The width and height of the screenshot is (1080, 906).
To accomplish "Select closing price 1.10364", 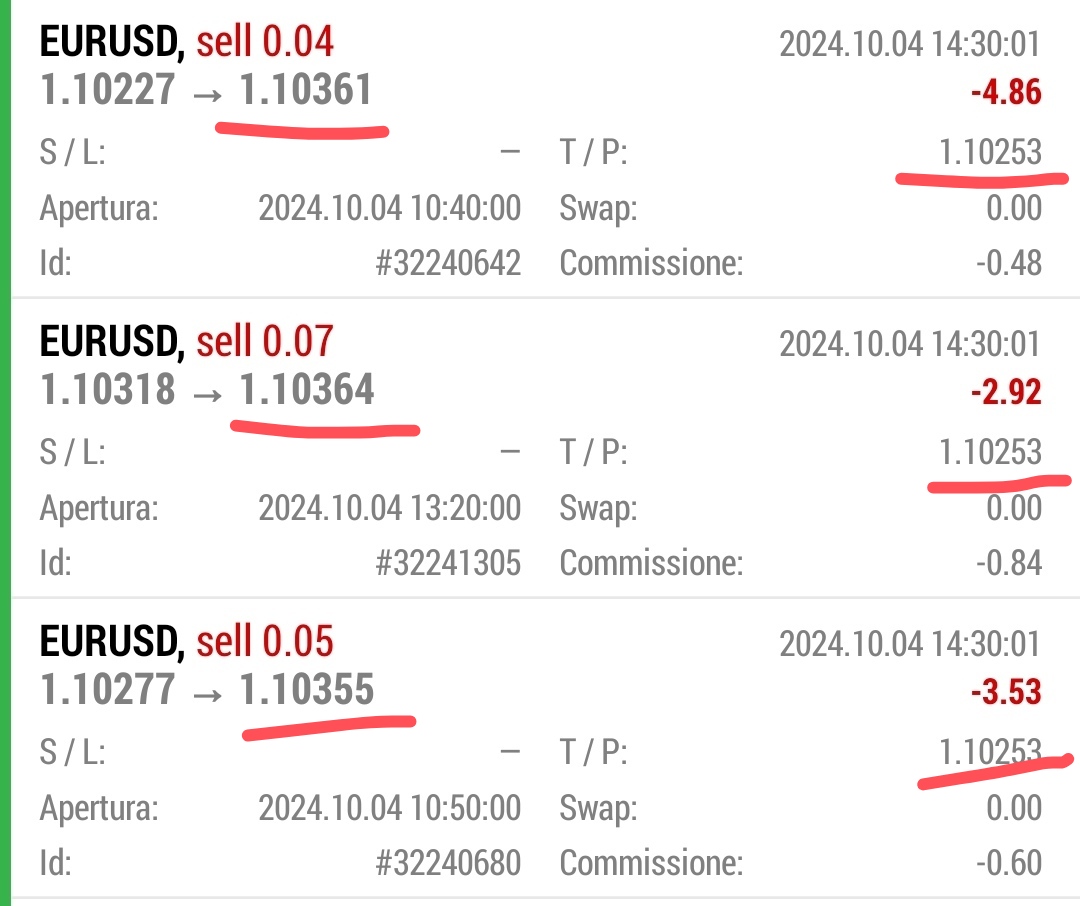I will click(306, 390).
